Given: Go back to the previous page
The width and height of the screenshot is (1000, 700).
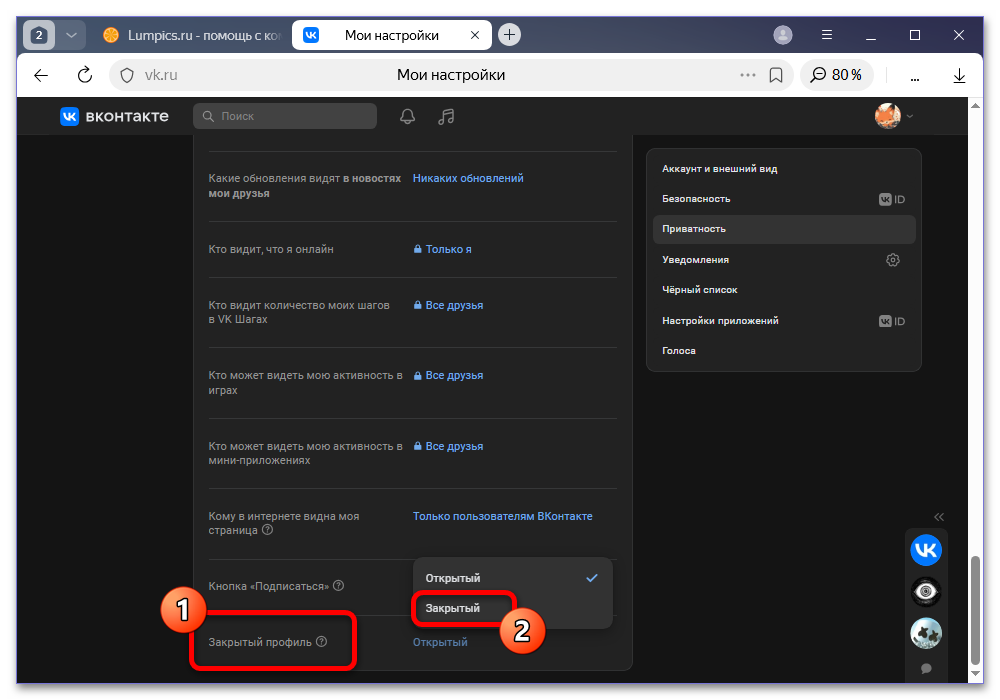Looking at the screenshot, I should click(41, 75).
